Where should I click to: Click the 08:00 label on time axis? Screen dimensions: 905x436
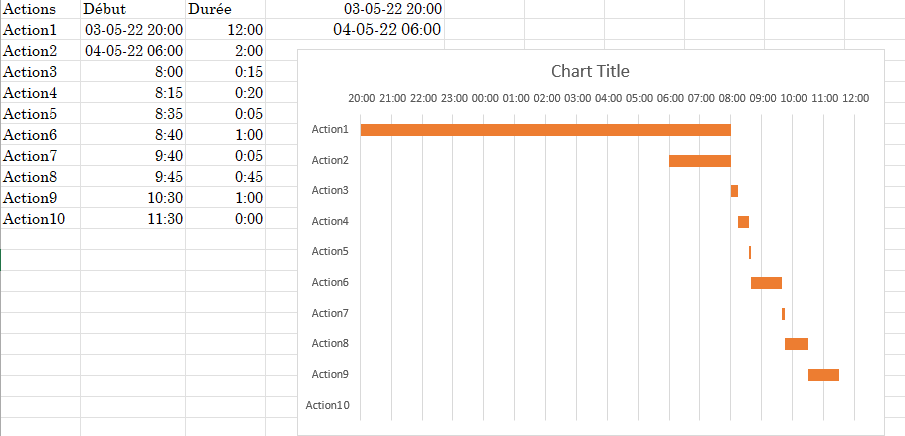pyautogui.click(x=731, y=98)
